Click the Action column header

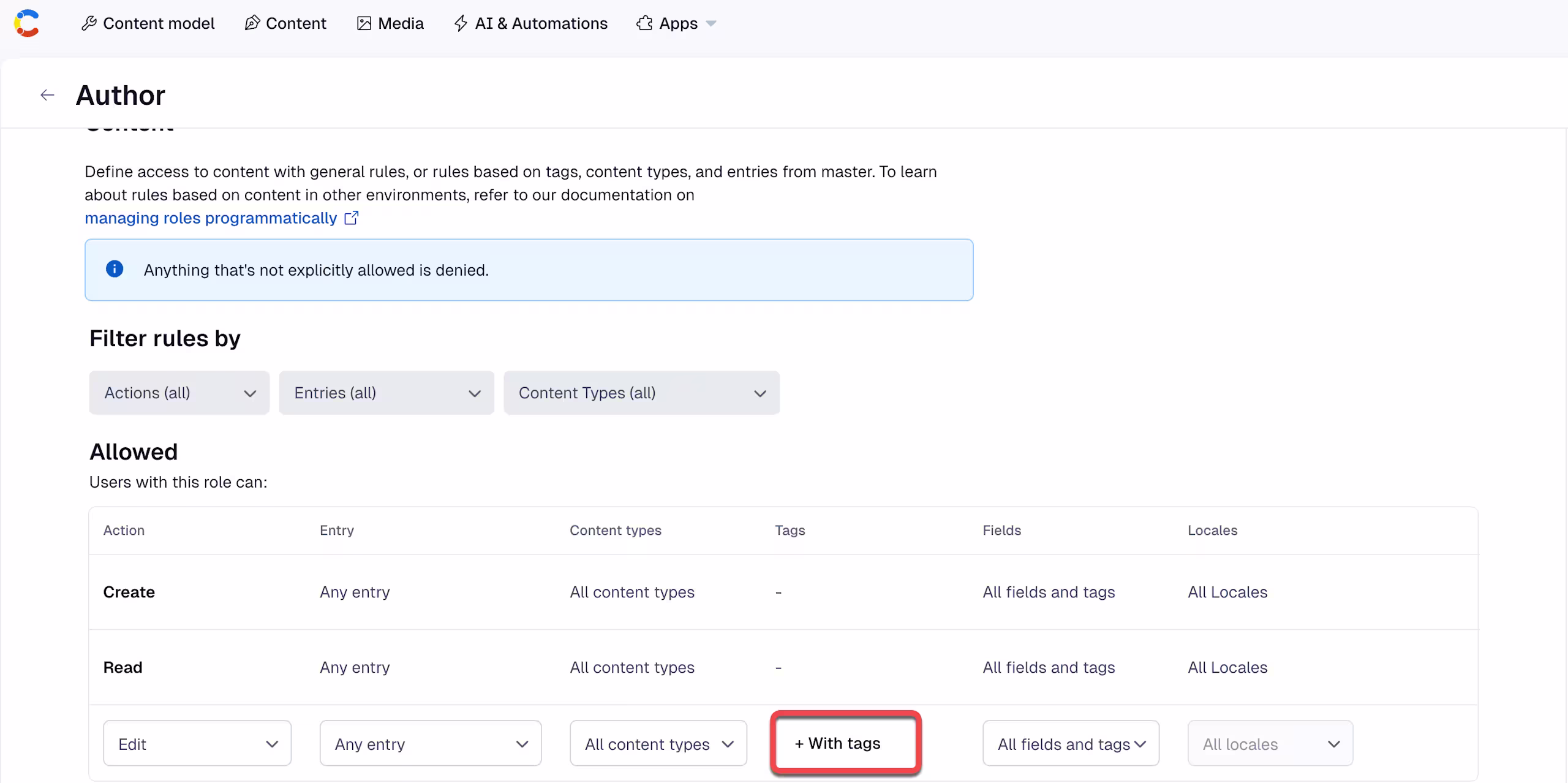pyautogui.click(x=124, y=530)
